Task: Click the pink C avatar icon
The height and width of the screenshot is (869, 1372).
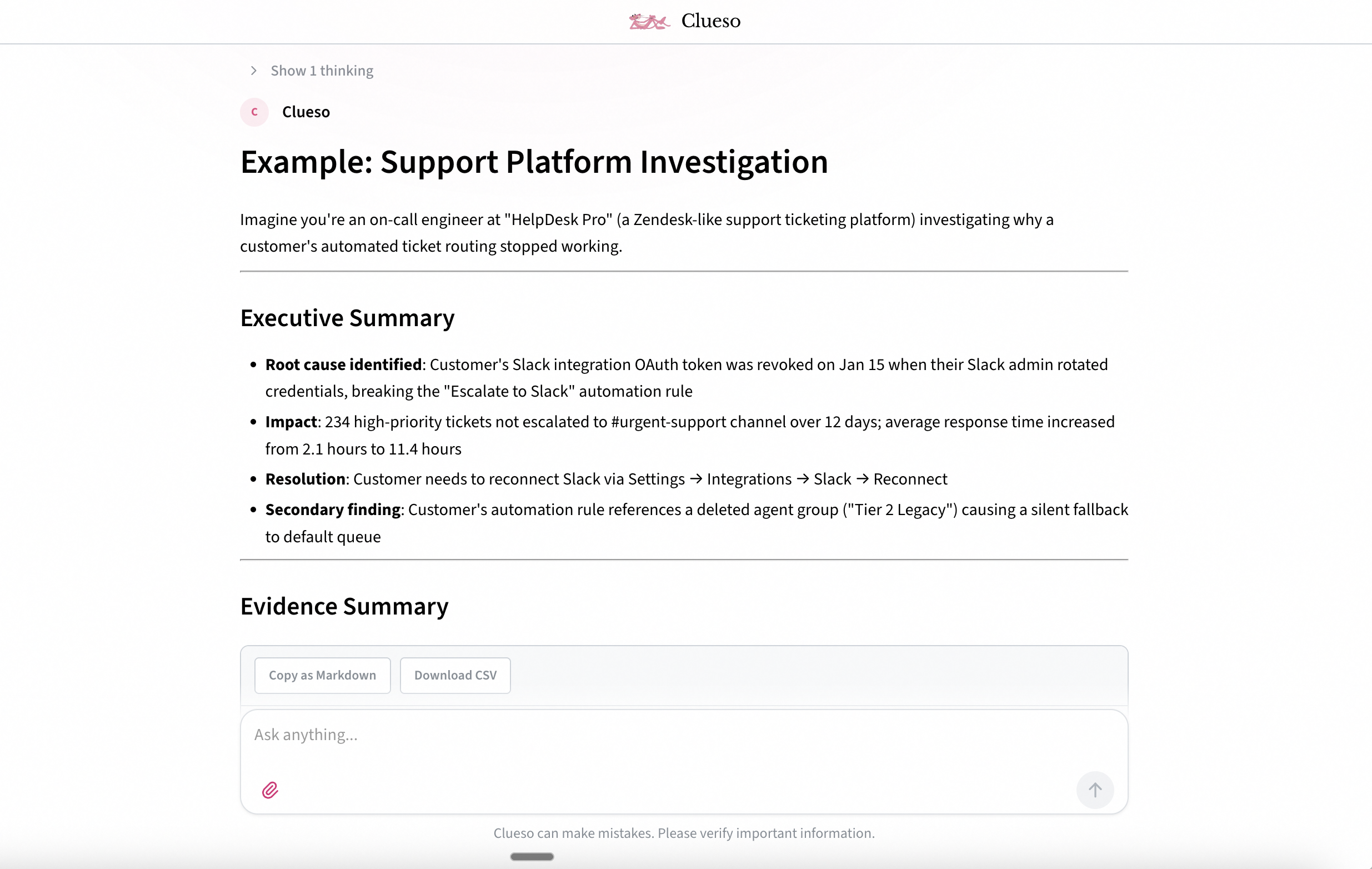Action: (x=254, y=112)
